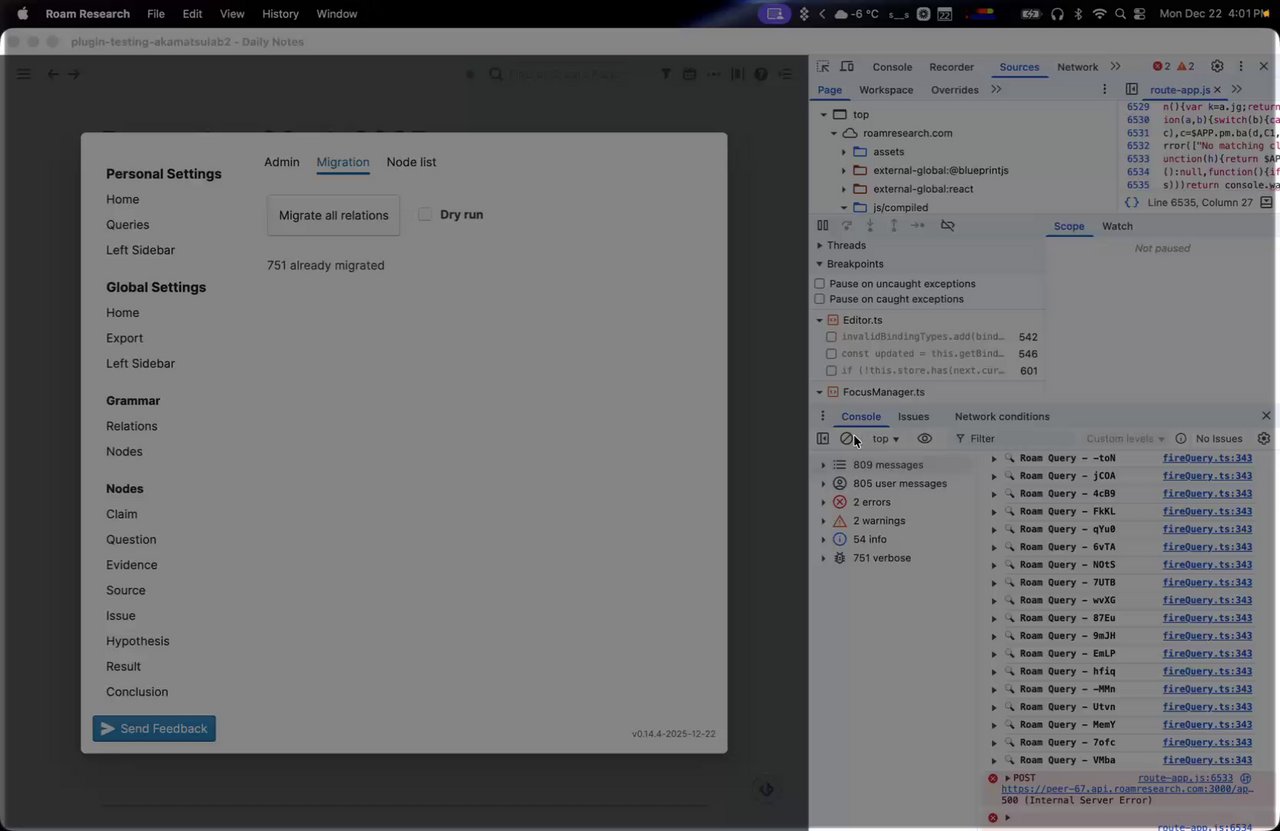1280x831 pixels.
Task: Open the Network conditions drawer tab
Action: pos(1002,417)
